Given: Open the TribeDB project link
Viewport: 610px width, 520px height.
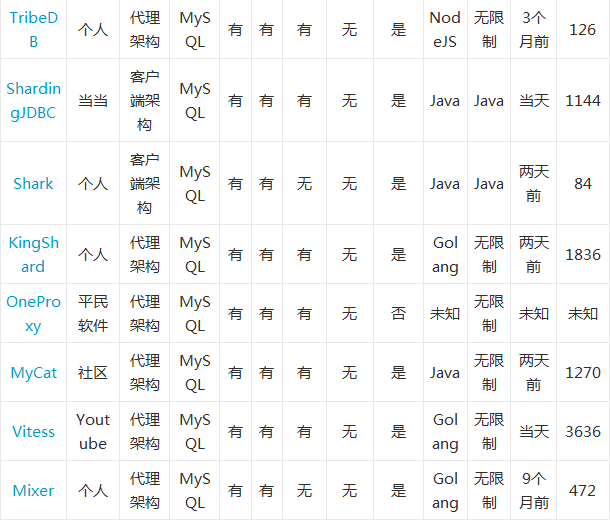Looking at the screenshot, I should 33,30.
